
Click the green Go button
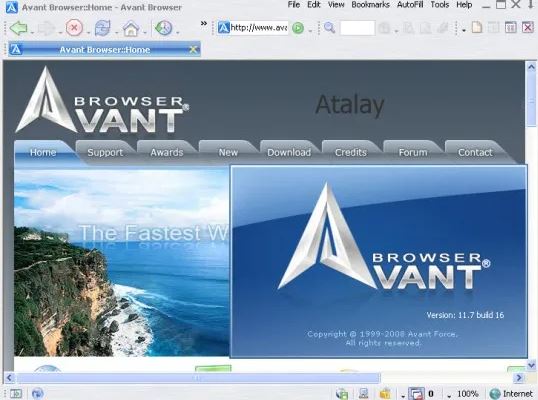pos(298,28)
